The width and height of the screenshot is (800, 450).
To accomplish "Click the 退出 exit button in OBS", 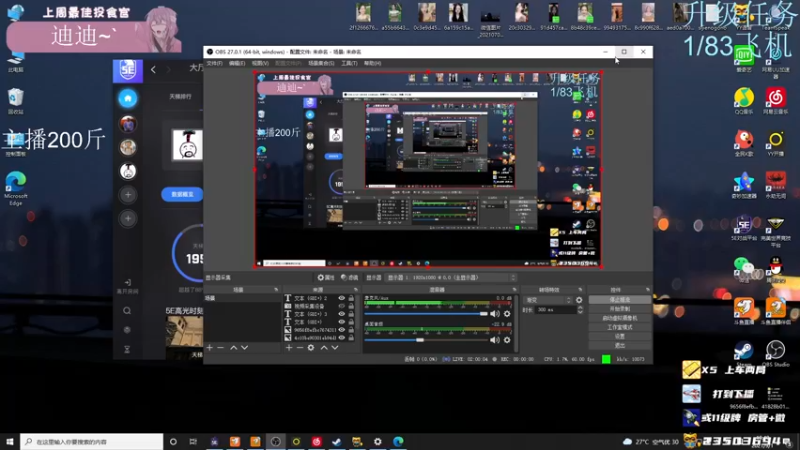I will 619,346.
